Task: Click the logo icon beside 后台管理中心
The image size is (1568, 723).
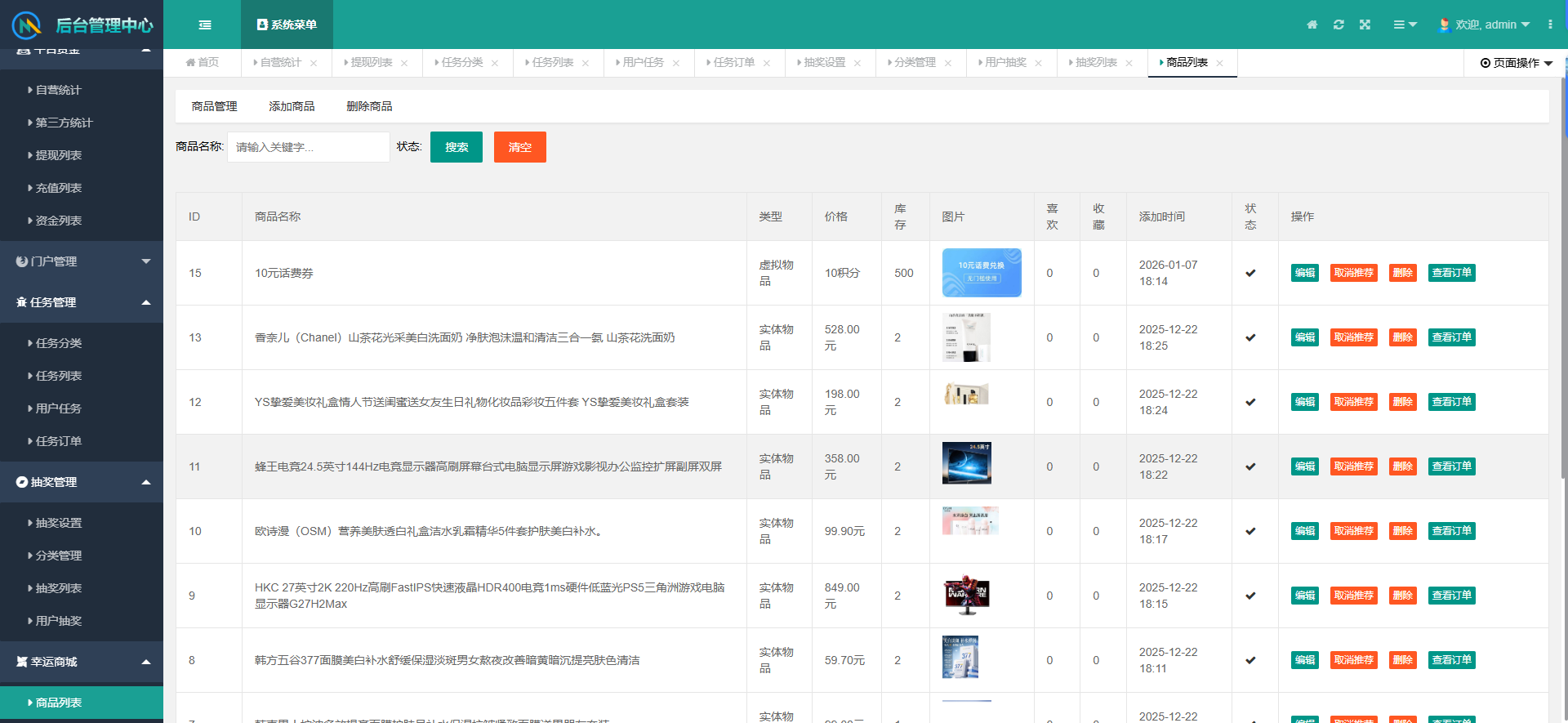Action: click(27, 25)
